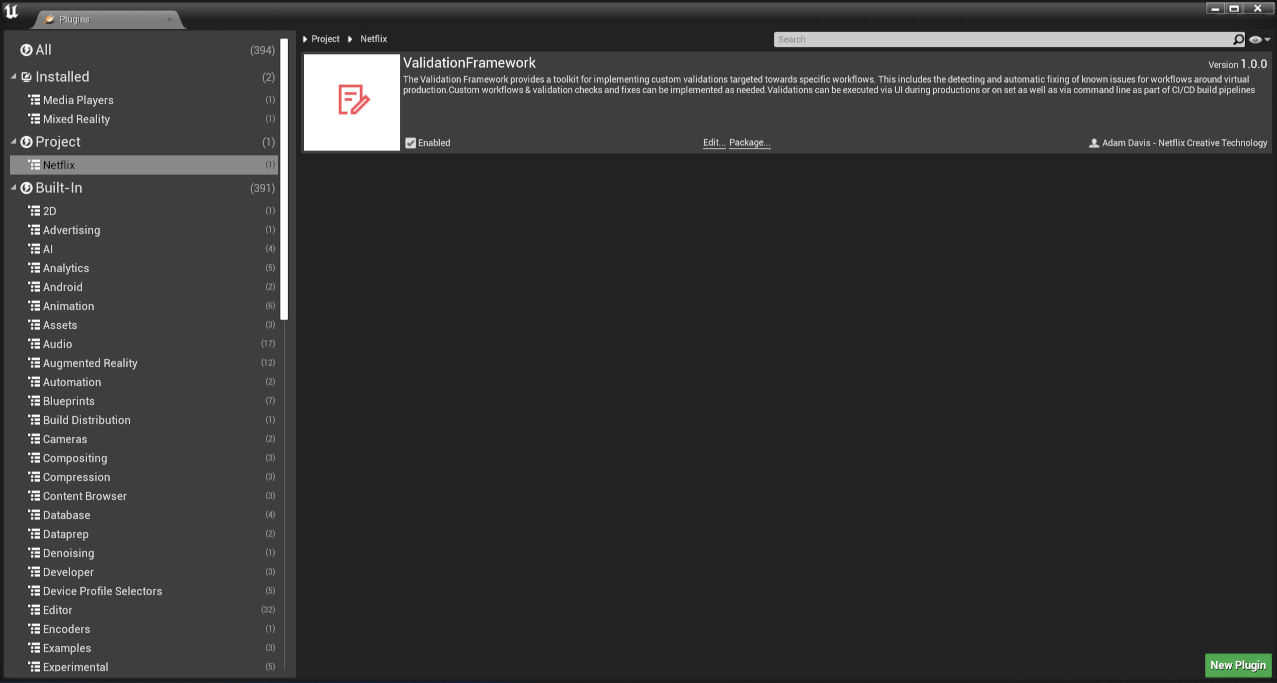Viewport: 1277px width, 683px height.
Task: Disable the ValidationFramework Enabled checkbox
Action: pyautogui.click(x=410, y=143)
